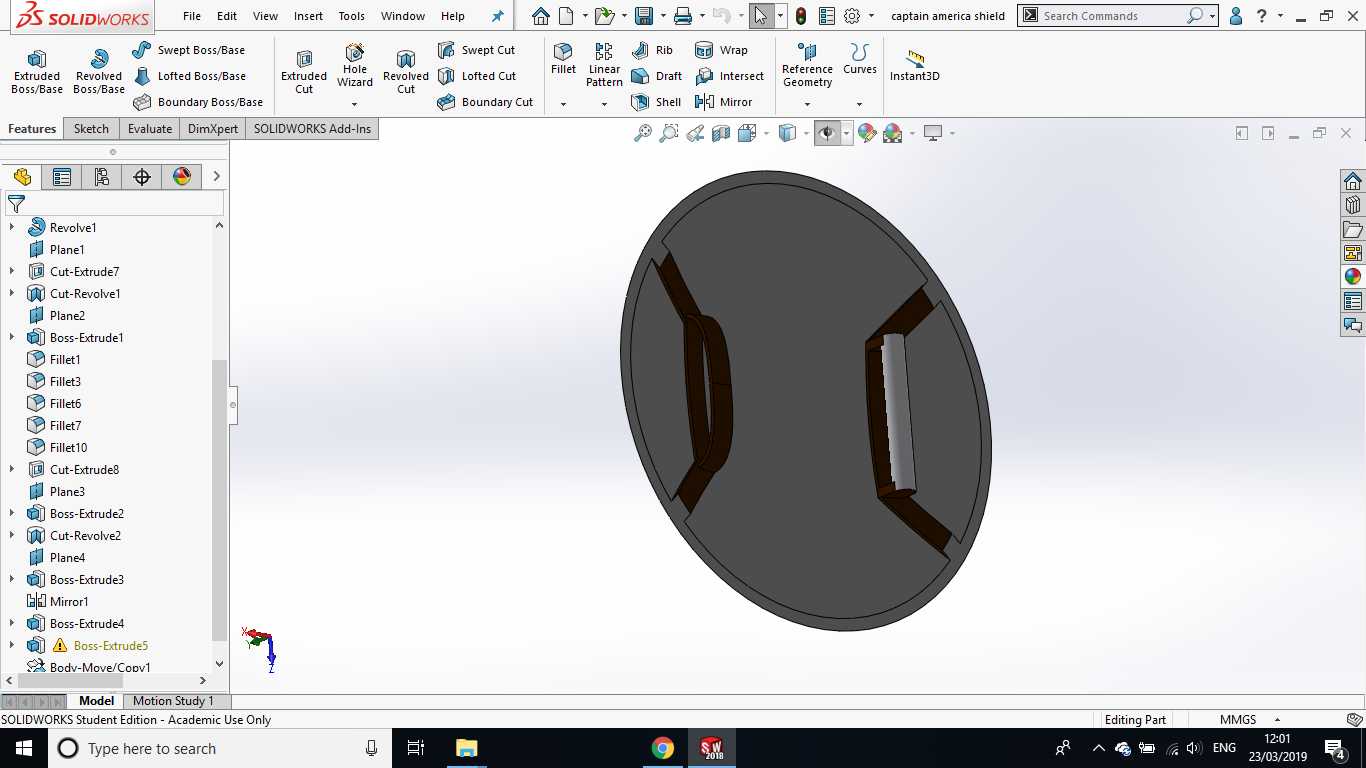1366x768 pixels.
Task: Open the Windows Start menu
Action: tap(23, 748)
